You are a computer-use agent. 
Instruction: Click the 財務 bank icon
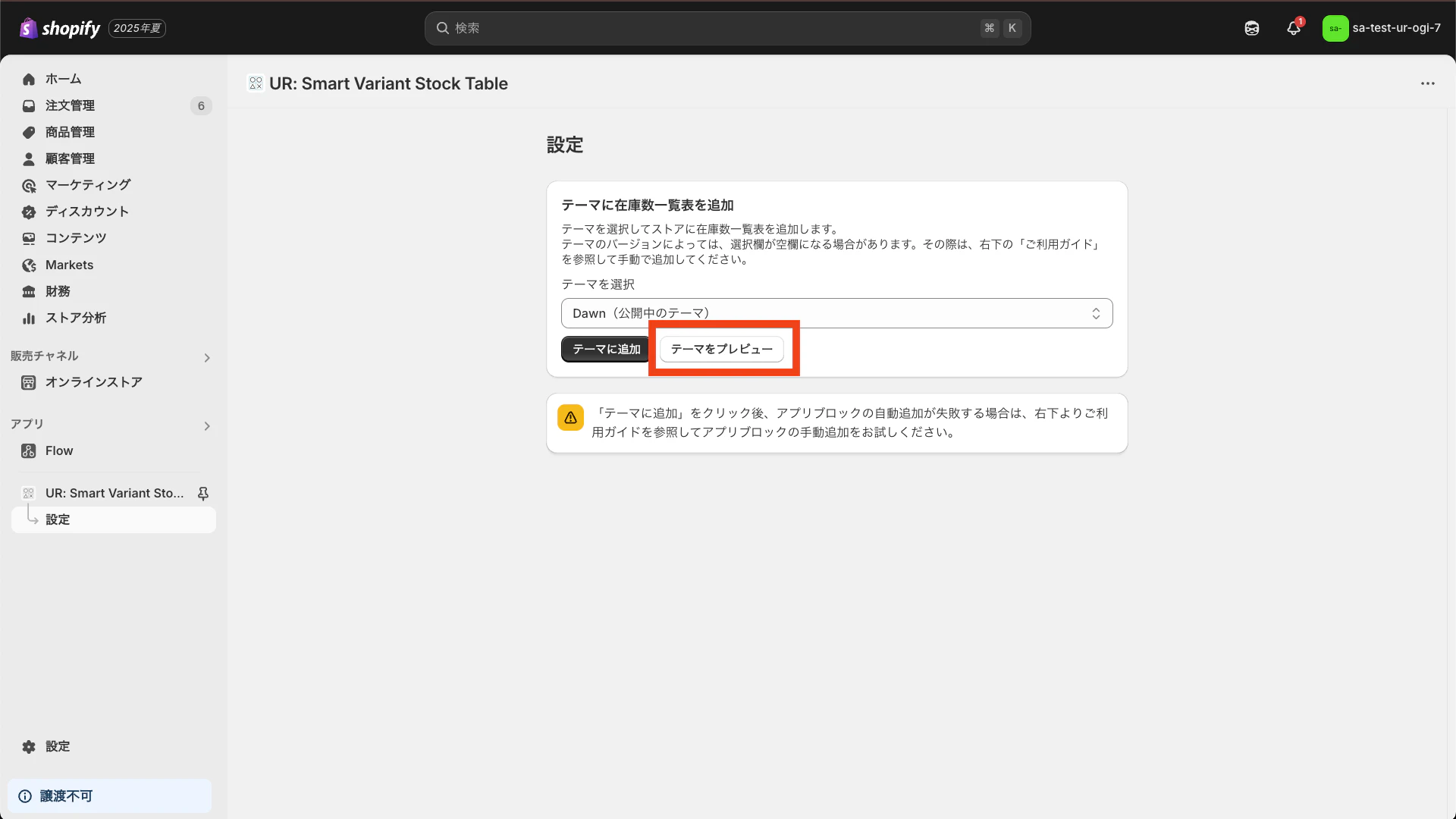(29, 291)
